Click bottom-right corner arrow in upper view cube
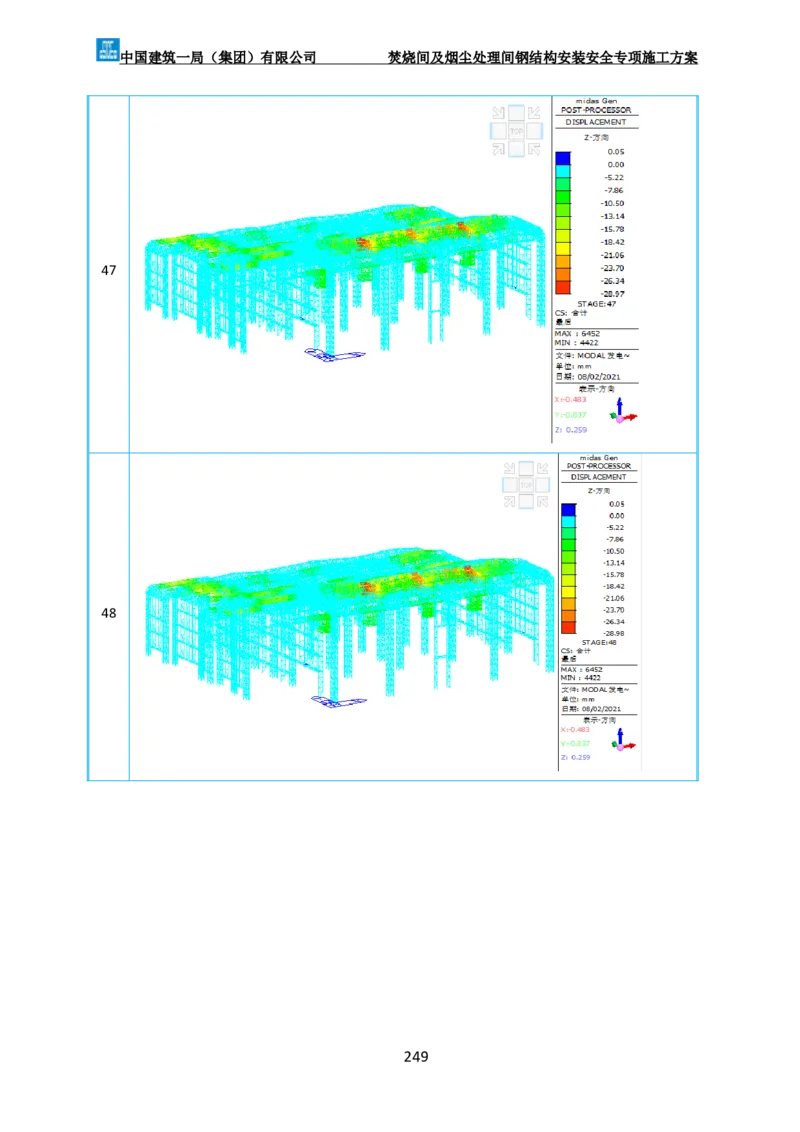Image resolution: width=800 pixels, height=1132 pixels. click(535, 150)
